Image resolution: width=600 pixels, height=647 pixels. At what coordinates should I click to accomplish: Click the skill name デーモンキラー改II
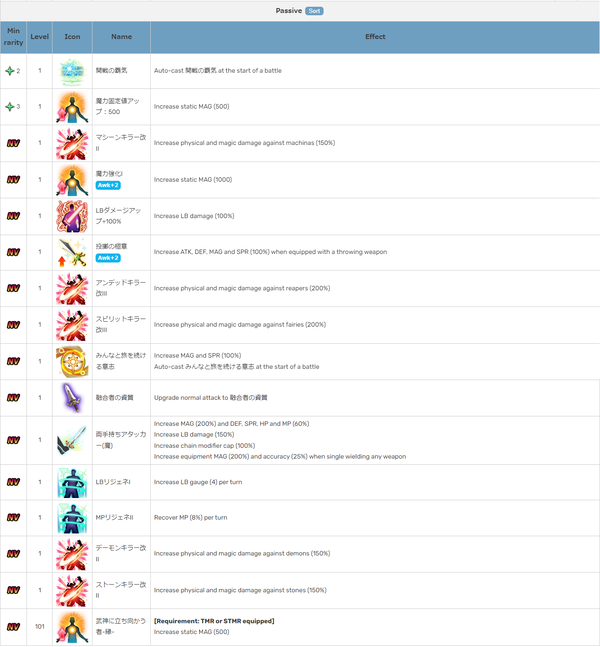point(121,553)
